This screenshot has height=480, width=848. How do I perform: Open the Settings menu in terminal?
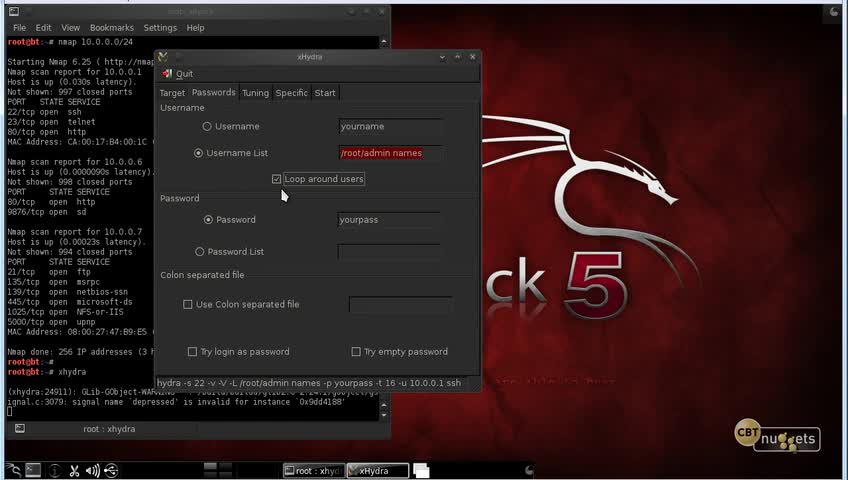click(160, 28)
